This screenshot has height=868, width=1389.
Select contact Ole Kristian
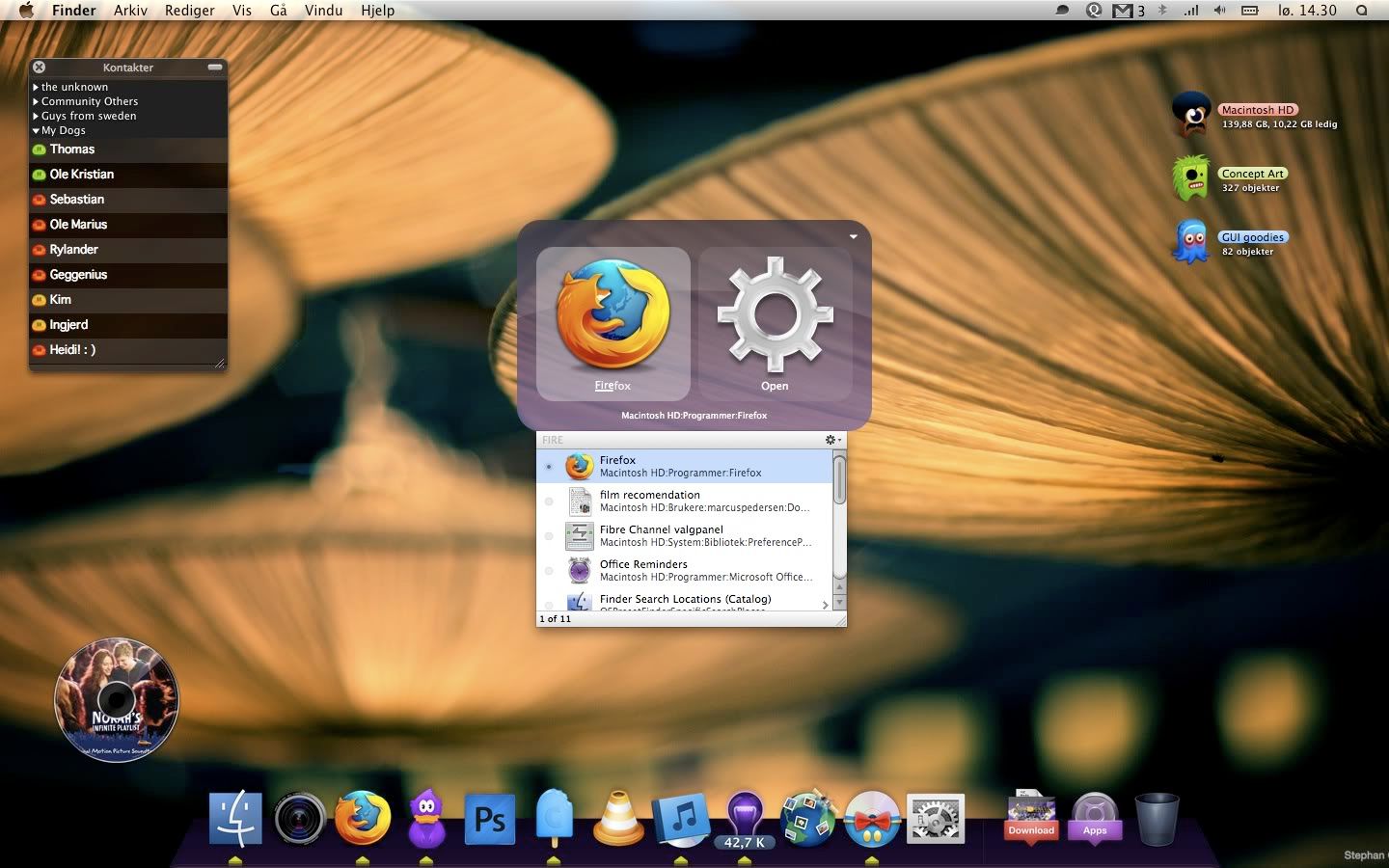pos(82,175)
